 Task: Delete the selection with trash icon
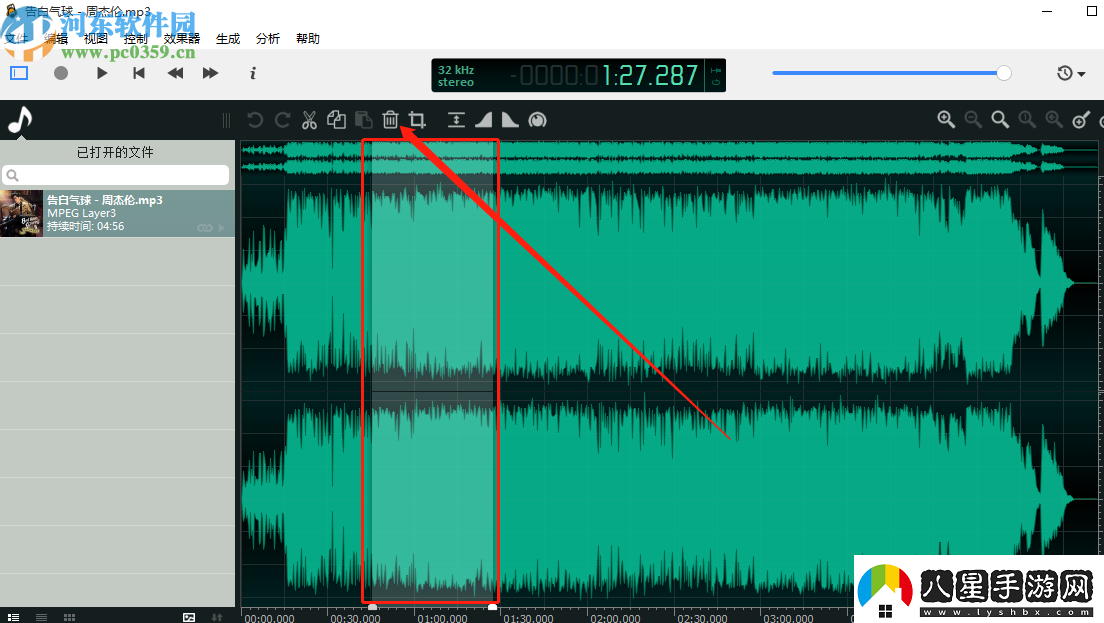pos(390,119)
